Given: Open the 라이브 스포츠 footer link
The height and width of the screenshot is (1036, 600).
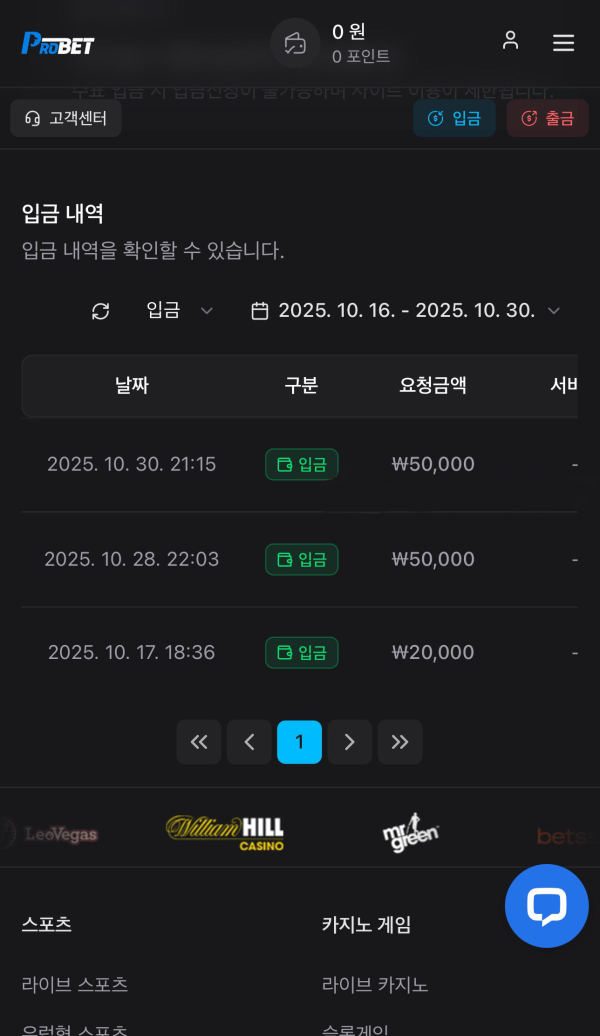Looking at the screenshot, I should click(75, 984).
